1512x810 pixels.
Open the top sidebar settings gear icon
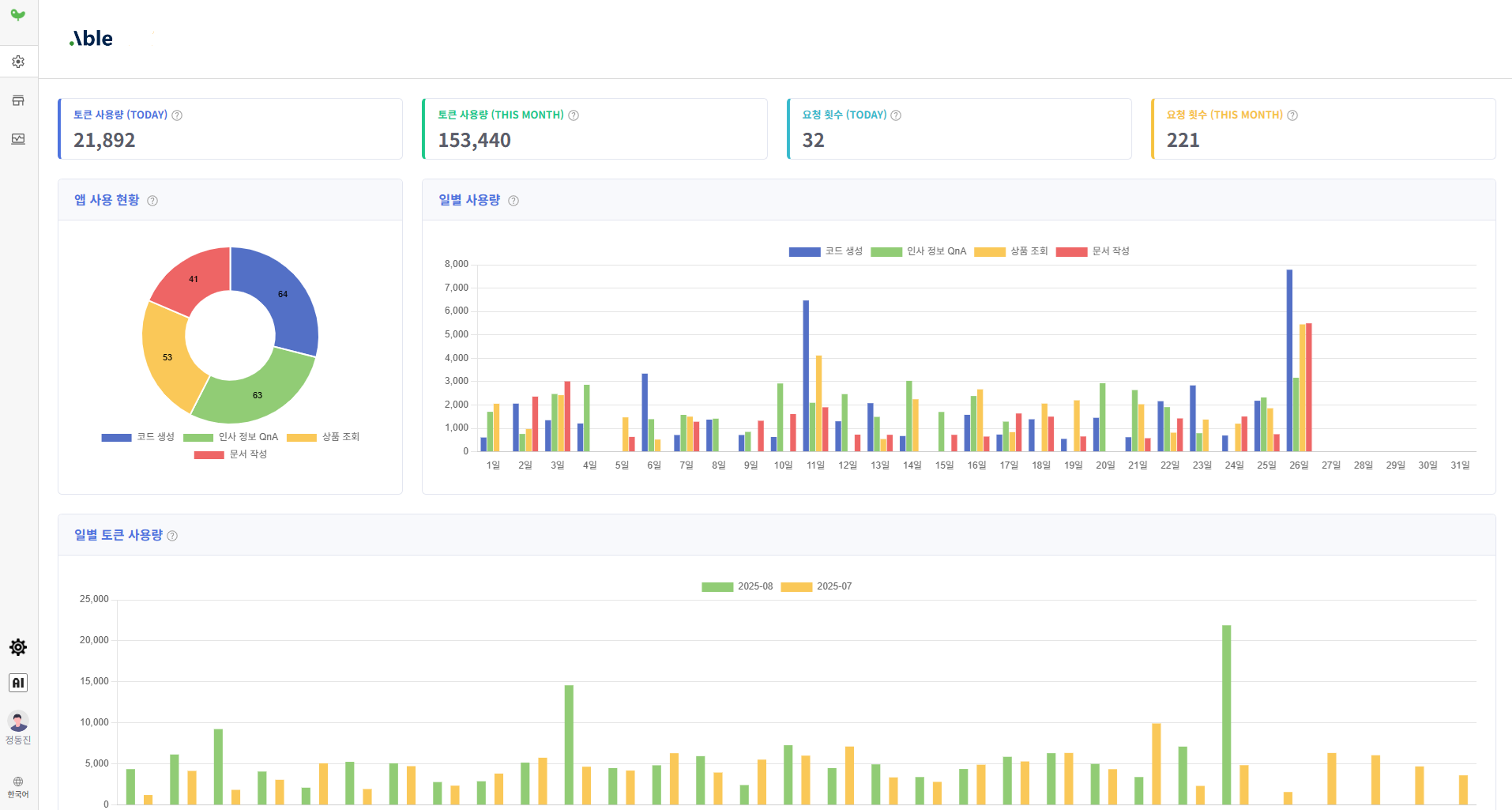pyautogui.click(x=18, y=62)
